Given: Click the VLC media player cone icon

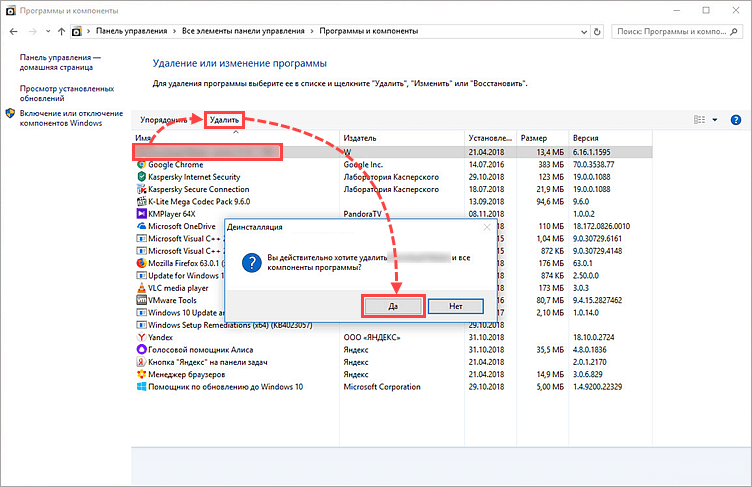Looking at the screenshot, I should 141,288.
